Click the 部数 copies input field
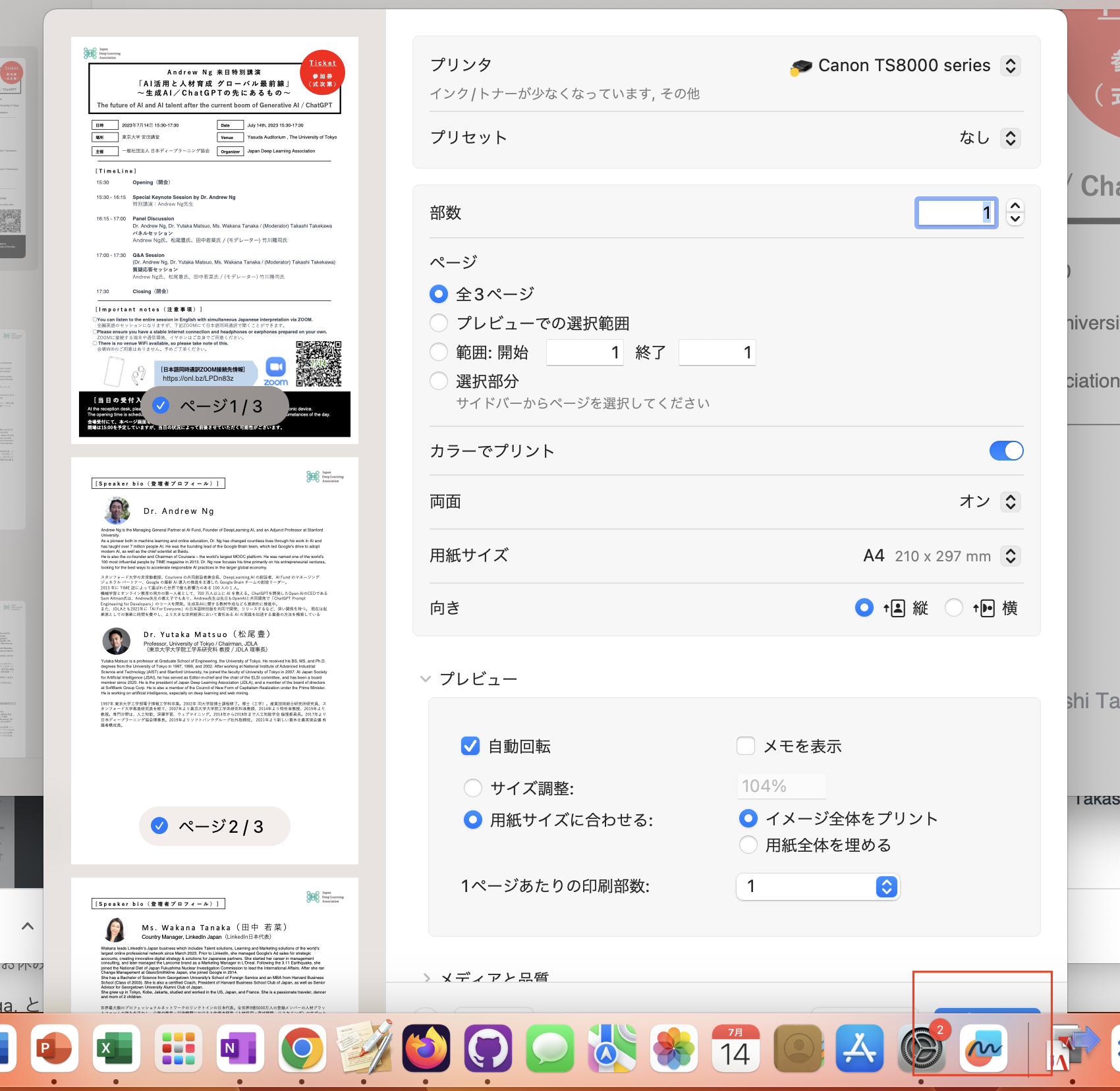The height and width of the screenshot is (1091, 1120). tap(957, 213)
